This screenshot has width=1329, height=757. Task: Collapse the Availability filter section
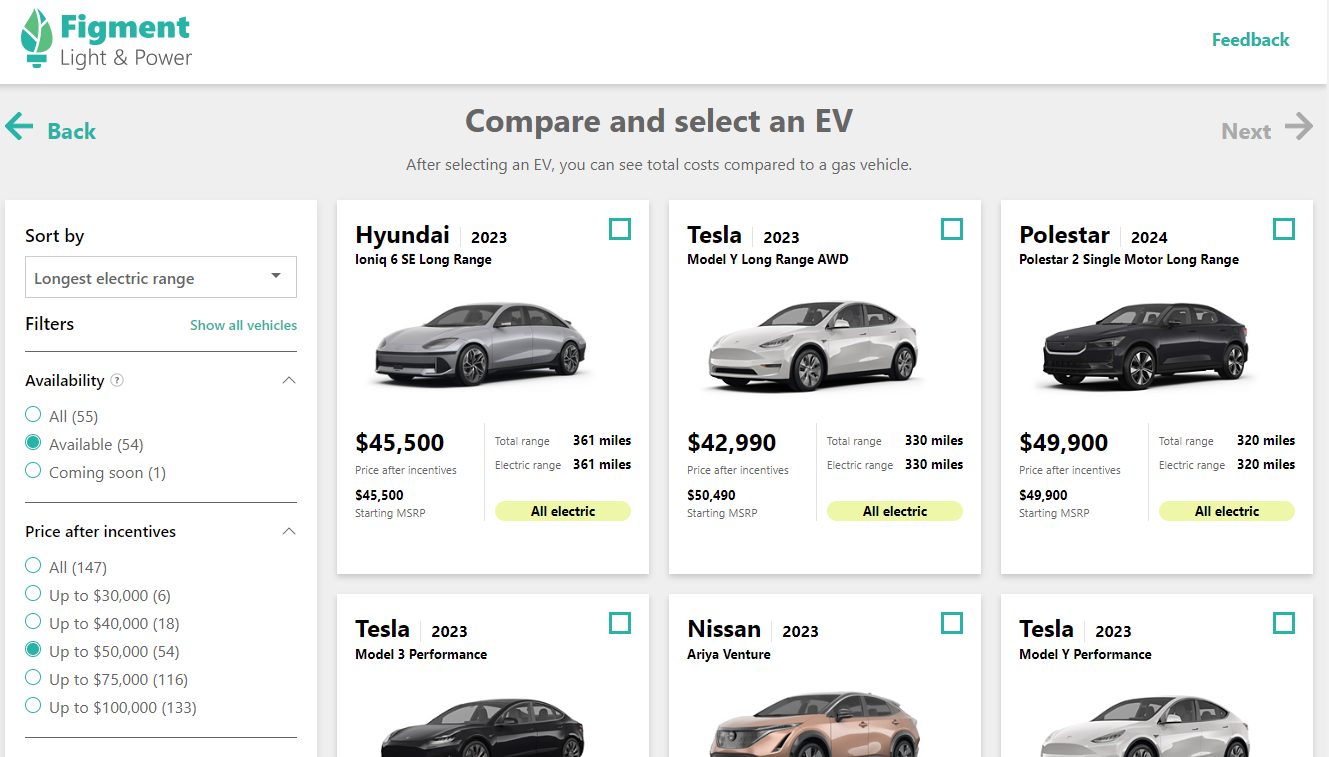coord(289,380)
